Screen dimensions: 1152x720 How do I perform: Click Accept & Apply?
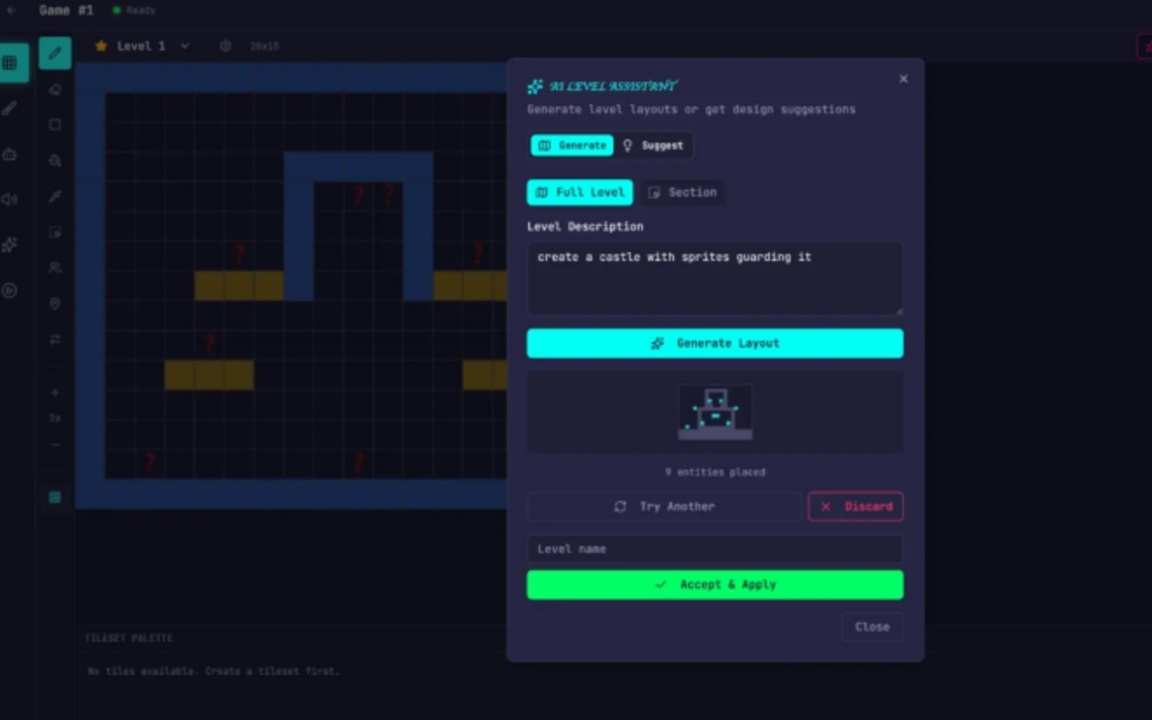point(715,585)
